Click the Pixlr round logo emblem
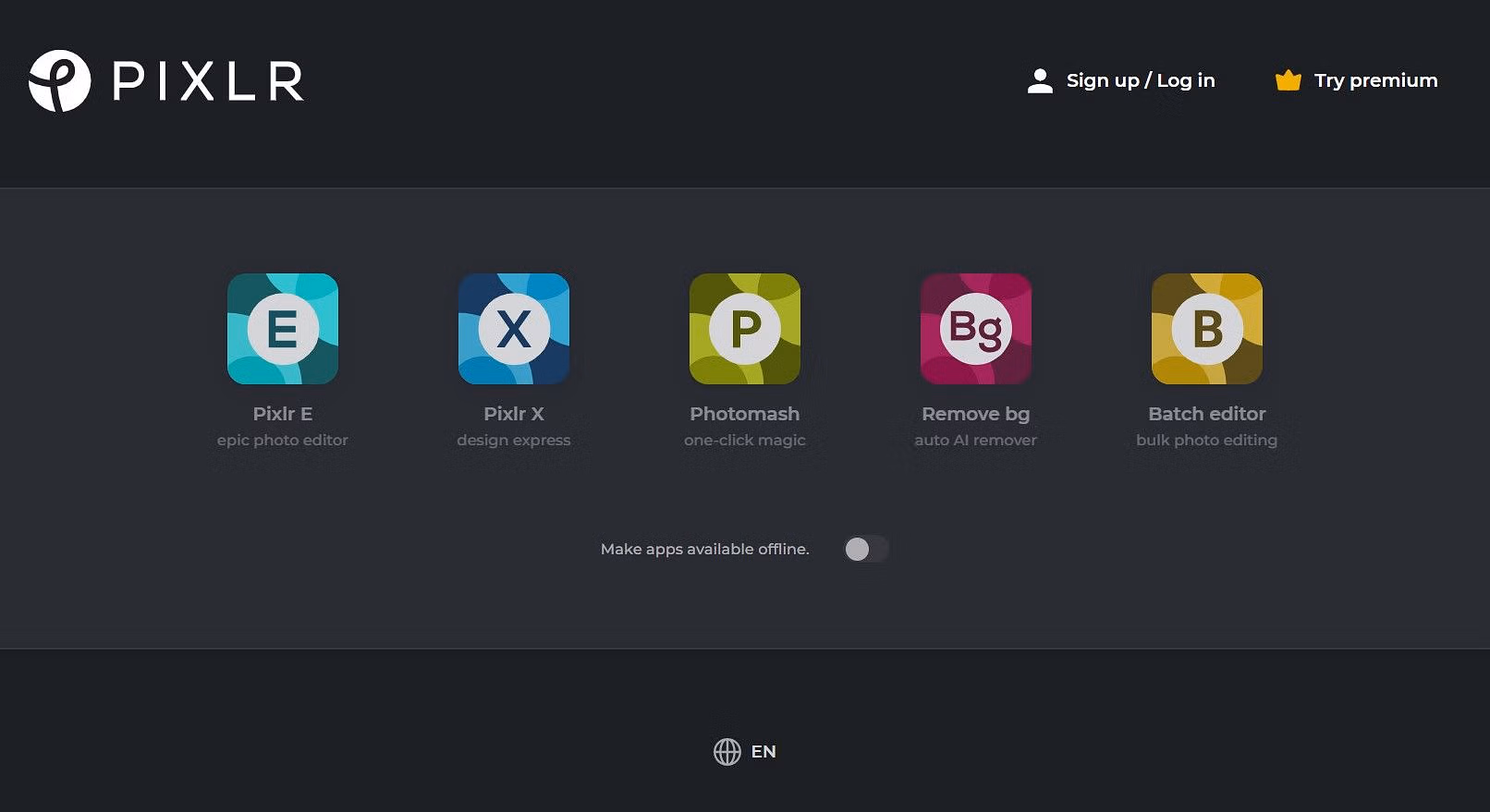 point(59,81)
